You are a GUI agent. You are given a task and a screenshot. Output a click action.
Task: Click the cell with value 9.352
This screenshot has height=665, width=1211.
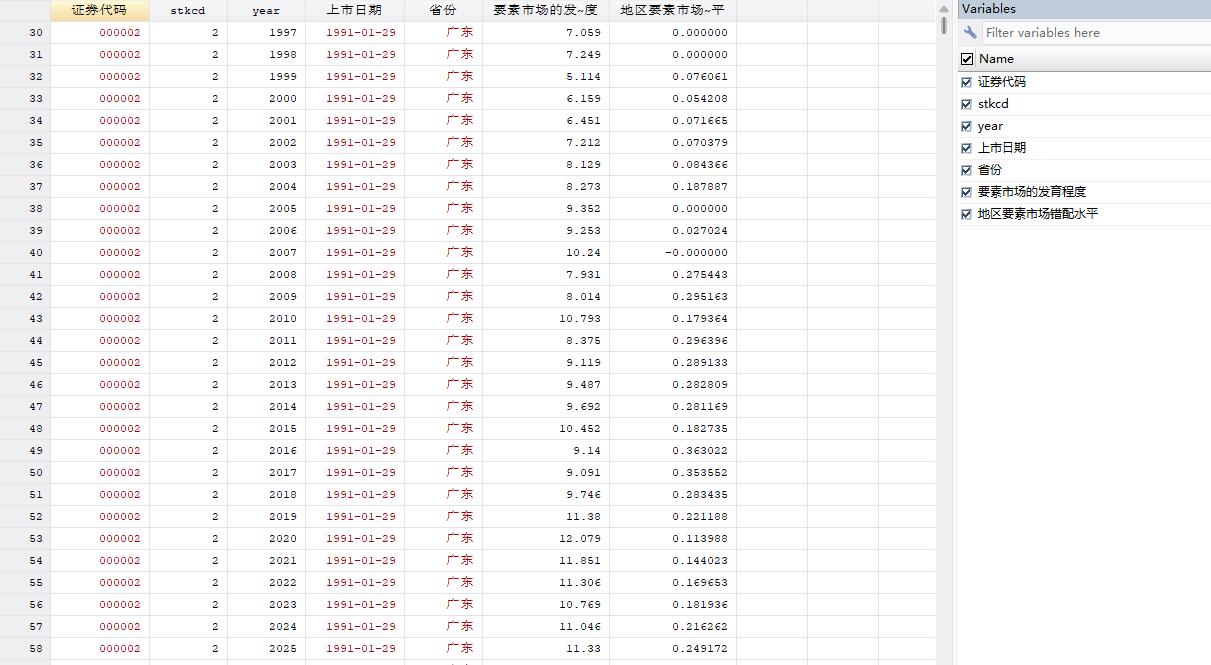pyautogui.click(x=546, y=208)
